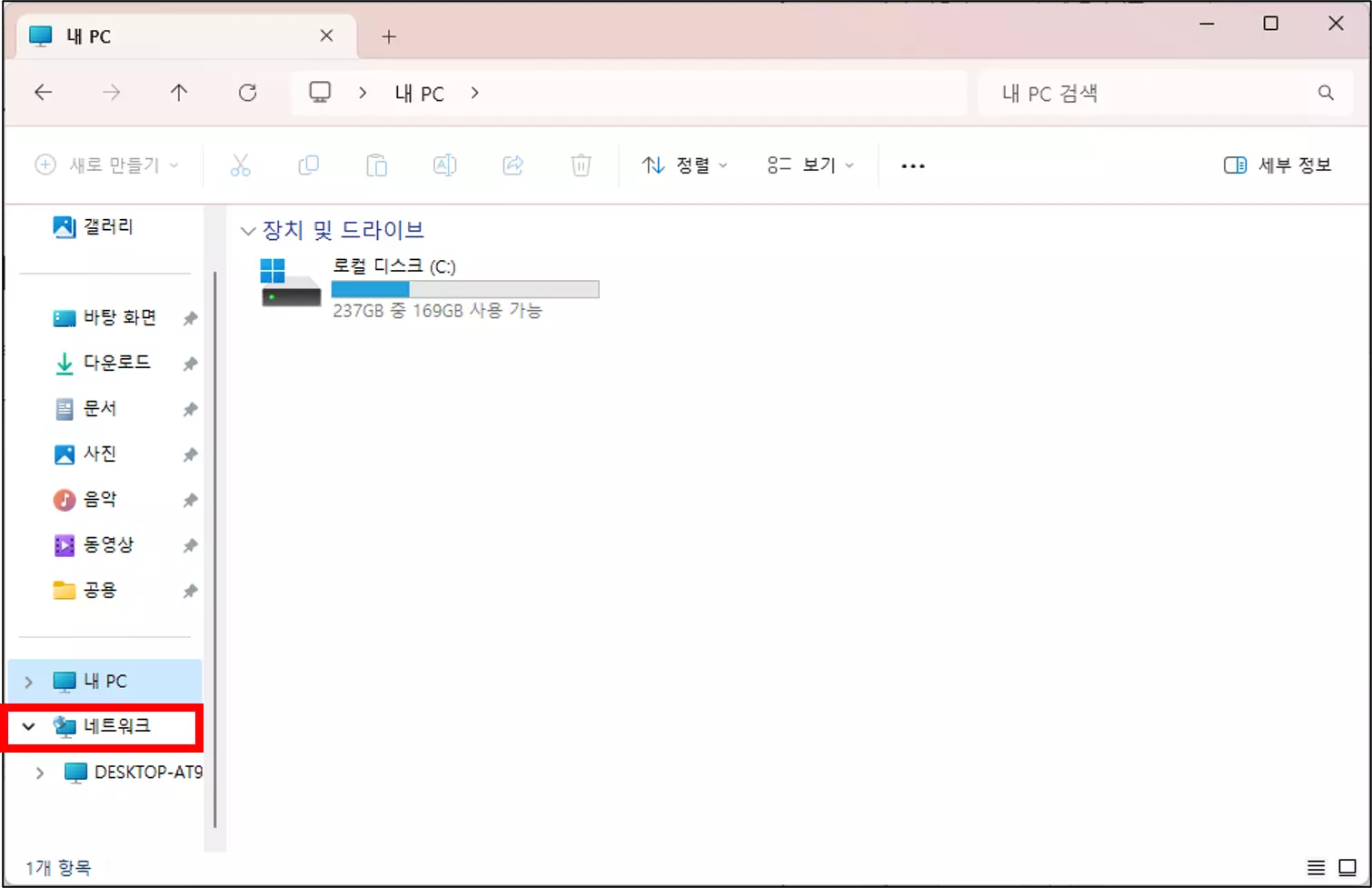The width and height of the screenshot is (1372, 888).
Task: Click the pin icon beside 문서
Action: [190, 409]
